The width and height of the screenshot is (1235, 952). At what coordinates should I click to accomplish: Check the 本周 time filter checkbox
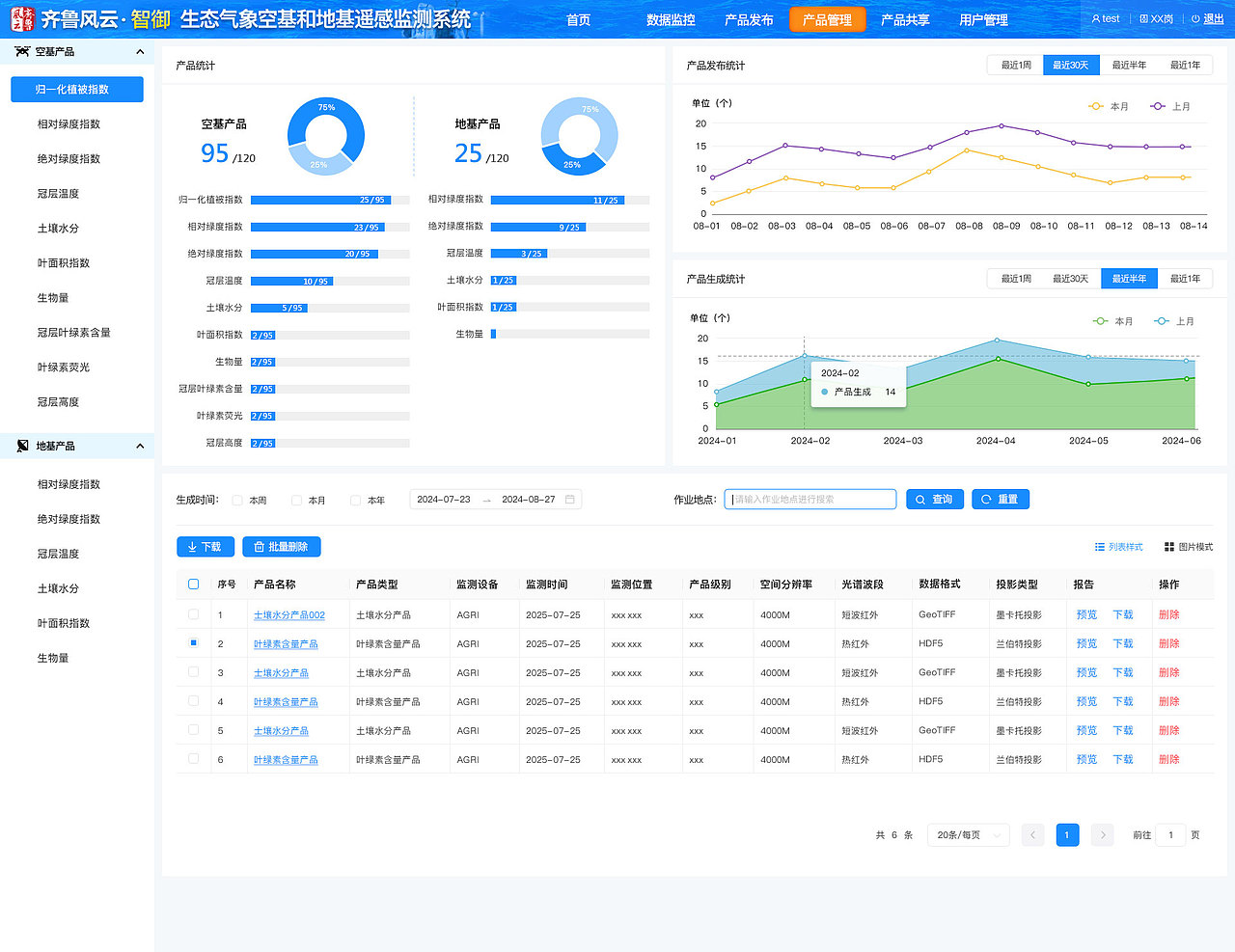237,500
